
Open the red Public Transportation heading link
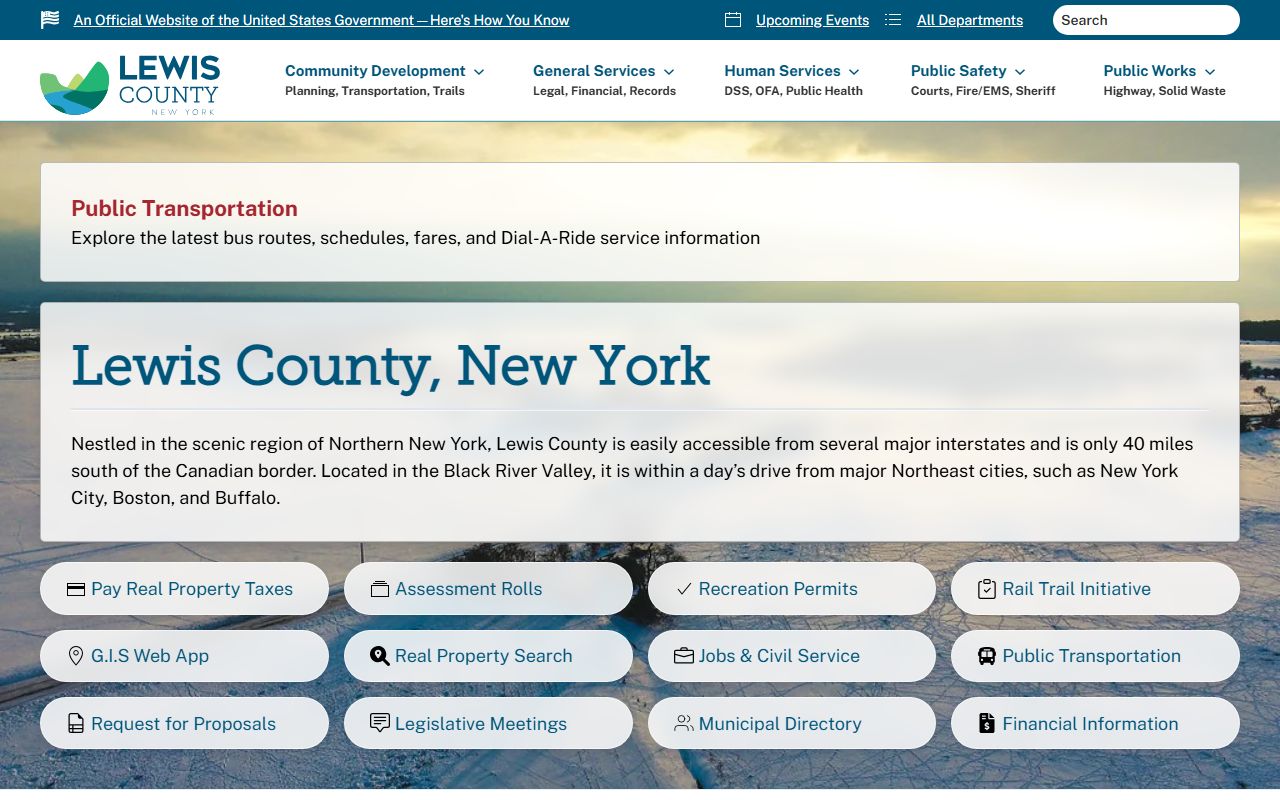(184, 208)
